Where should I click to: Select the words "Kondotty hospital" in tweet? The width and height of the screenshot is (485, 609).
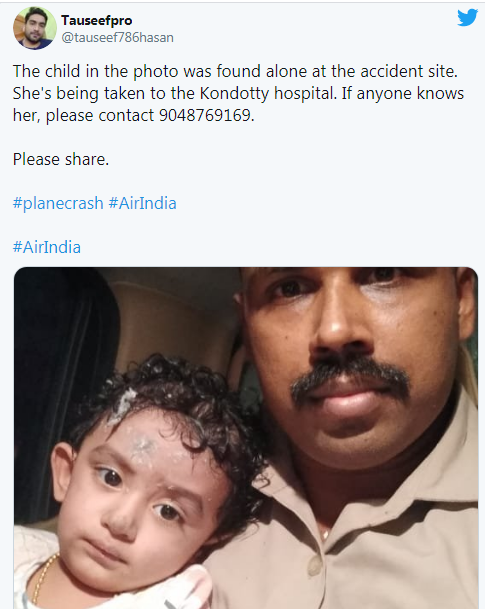268,94
